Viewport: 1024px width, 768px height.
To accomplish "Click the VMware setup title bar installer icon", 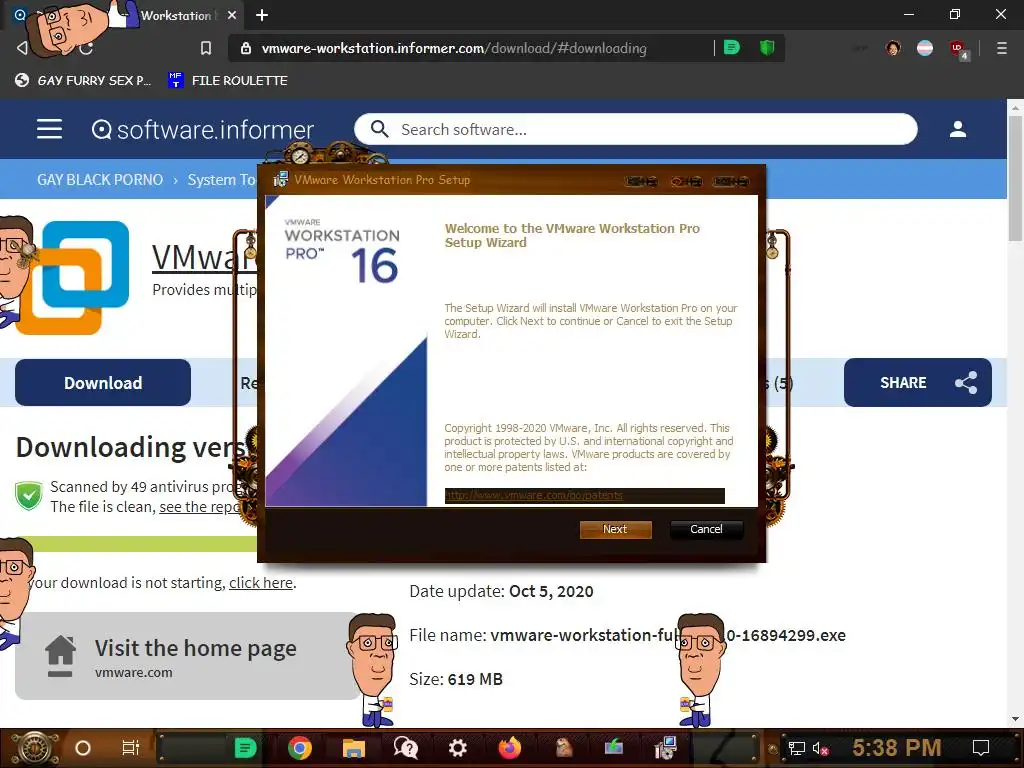I will 280,180.
